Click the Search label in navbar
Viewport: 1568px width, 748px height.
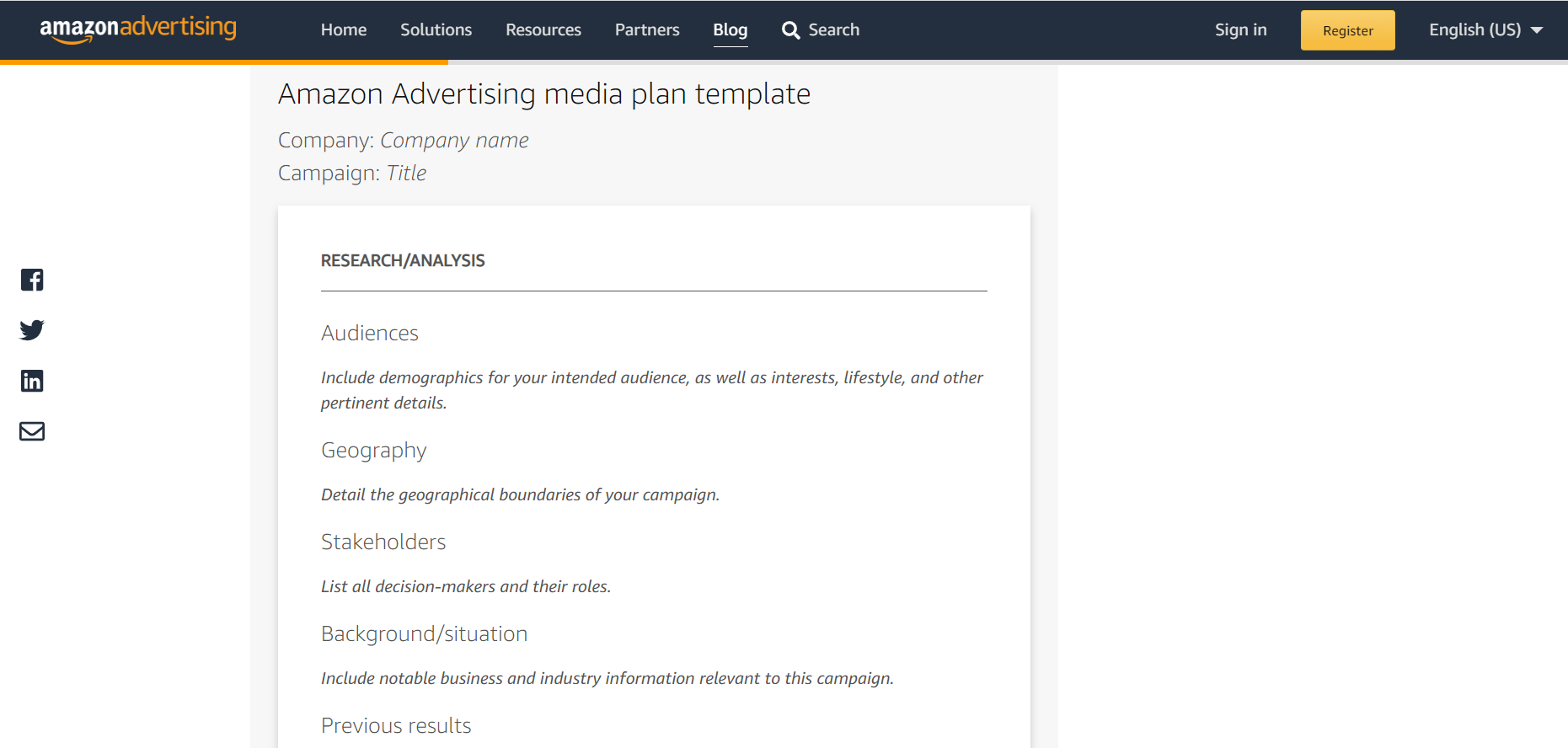834,30
